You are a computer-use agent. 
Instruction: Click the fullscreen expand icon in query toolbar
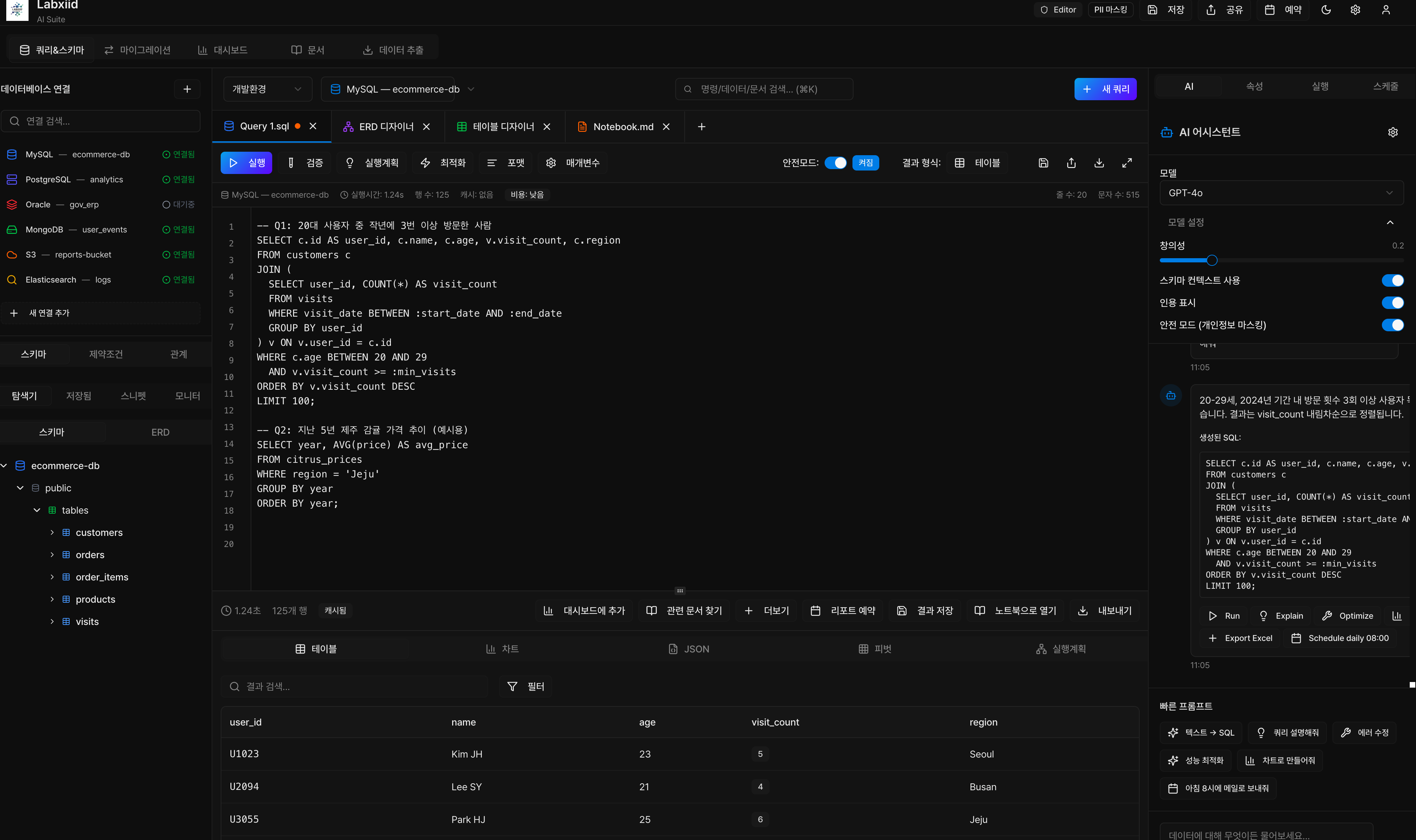[1127, 163]
